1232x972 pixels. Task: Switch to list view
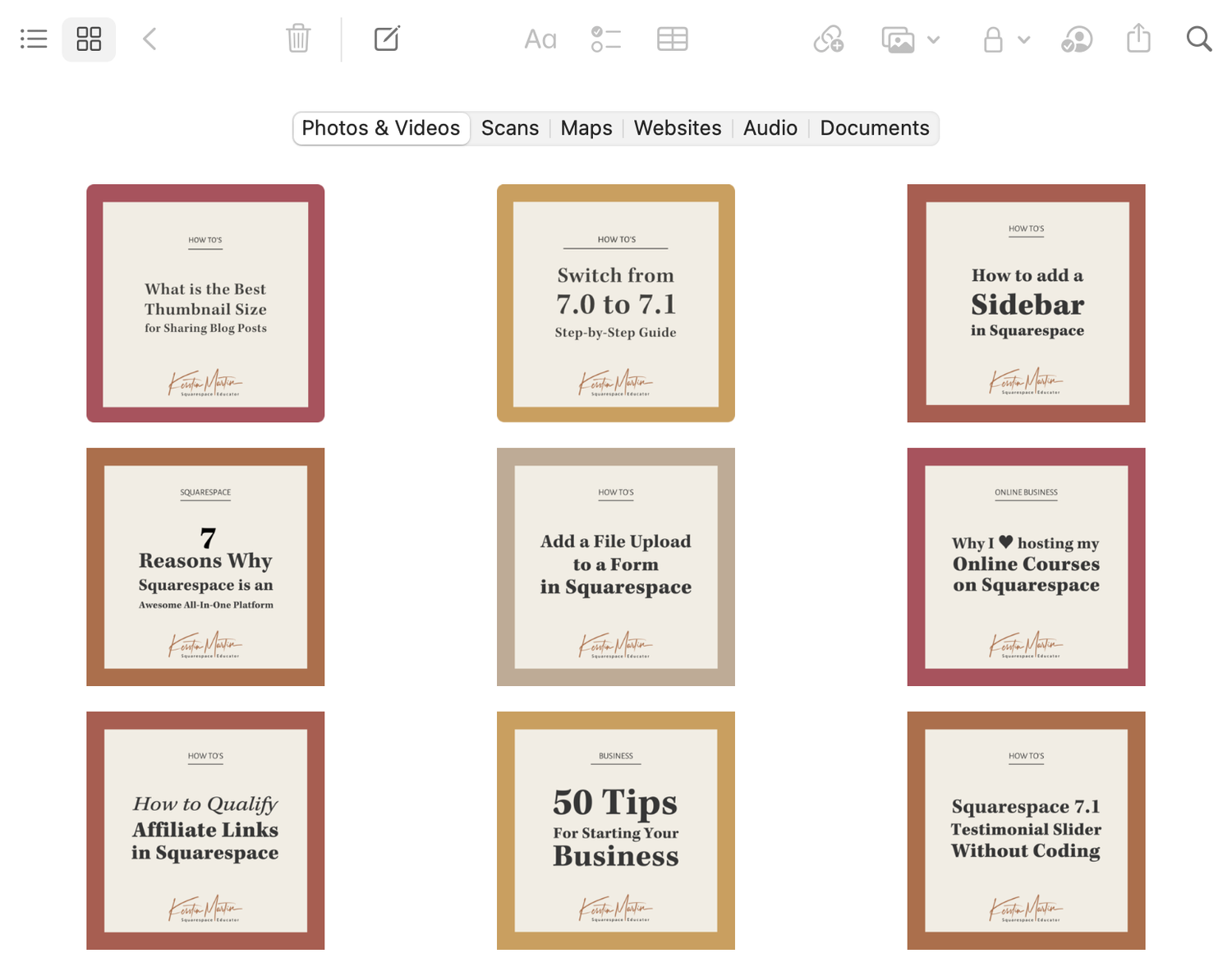click(x=34, y=39)
